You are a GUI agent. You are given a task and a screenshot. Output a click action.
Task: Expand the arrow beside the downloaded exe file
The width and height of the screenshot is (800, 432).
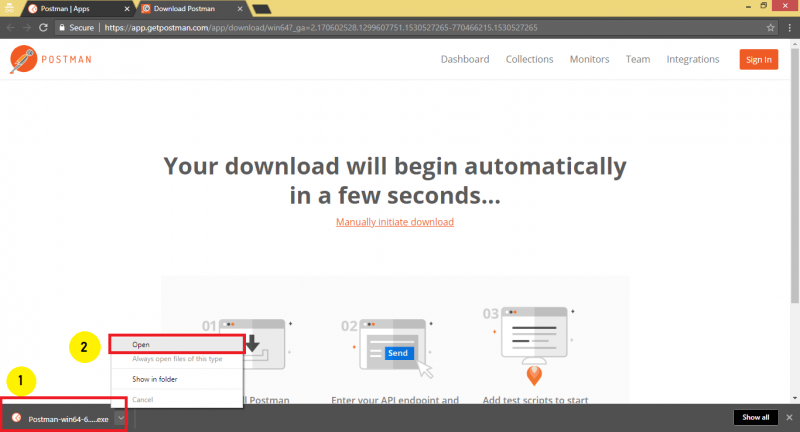119,419
